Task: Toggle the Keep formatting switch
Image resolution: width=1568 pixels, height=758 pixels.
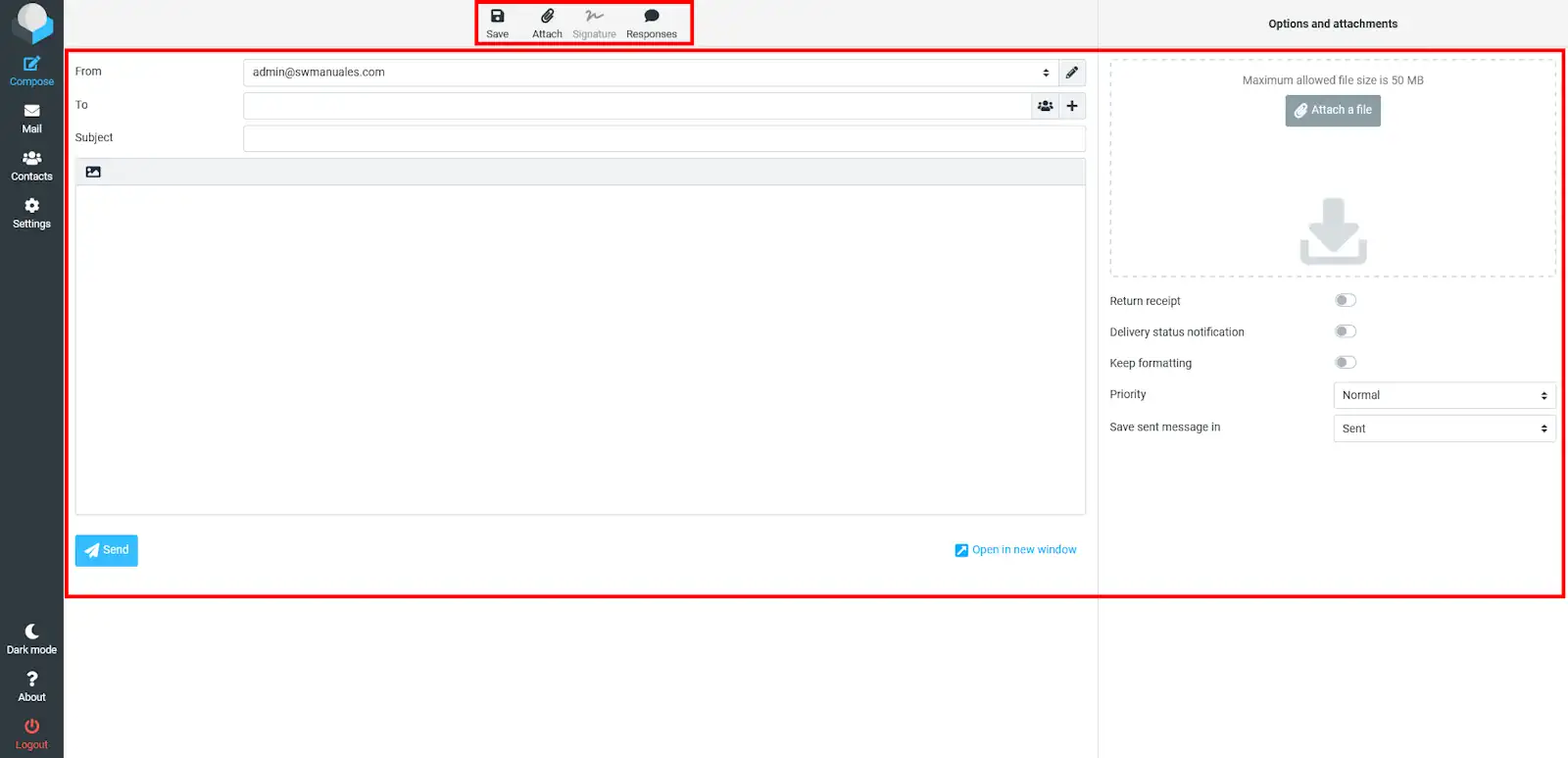Action: coord(1346,363)
